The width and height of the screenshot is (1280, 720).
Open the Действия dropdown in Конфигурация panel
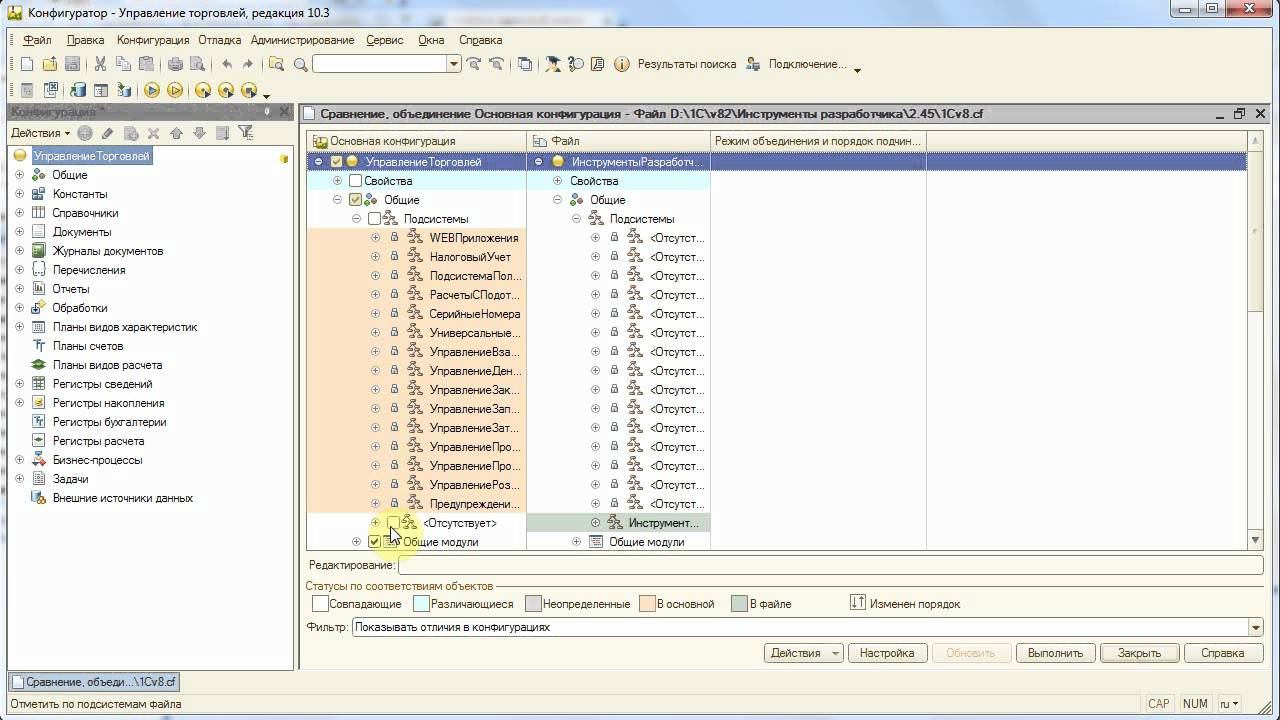pyautogui.click(x=40, y=133)
